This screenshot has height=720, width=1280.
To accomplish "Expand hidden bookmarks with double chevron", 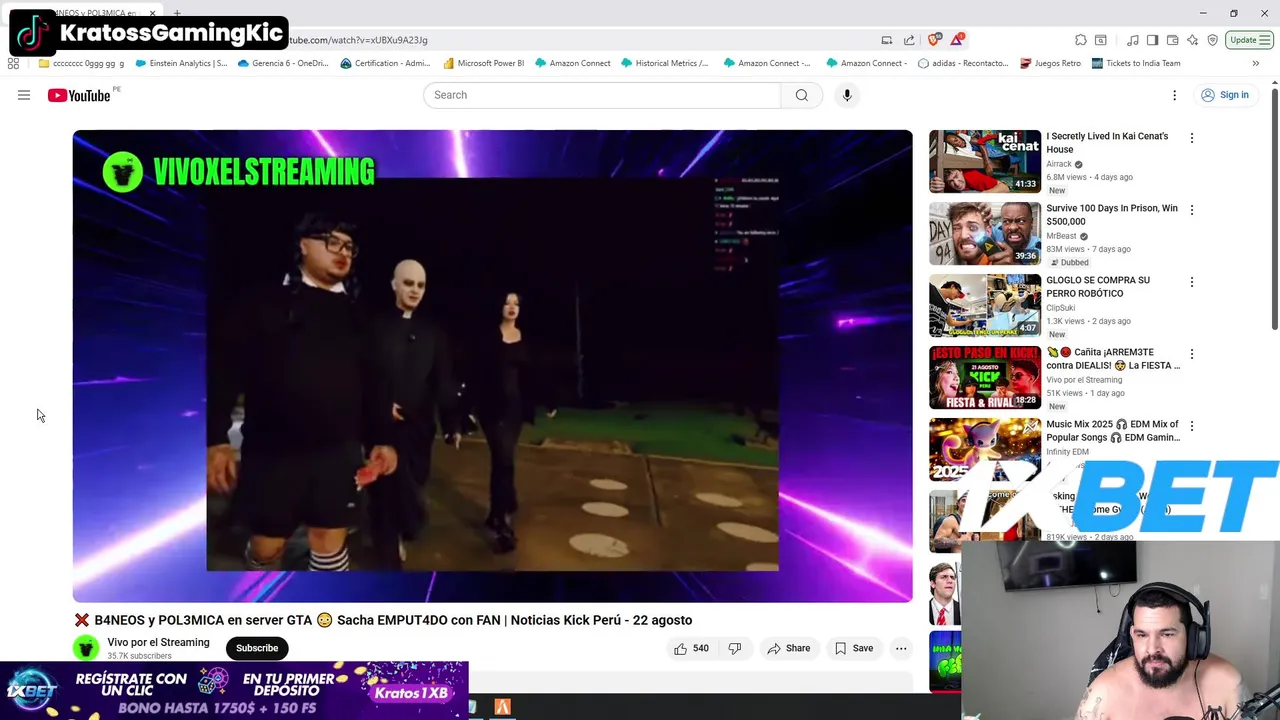I will [1256, 63].
